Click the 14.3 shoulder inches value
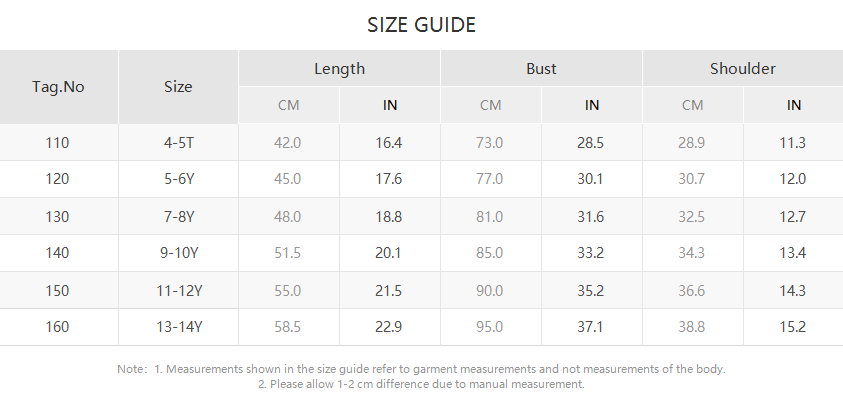 tap(793, 291)
